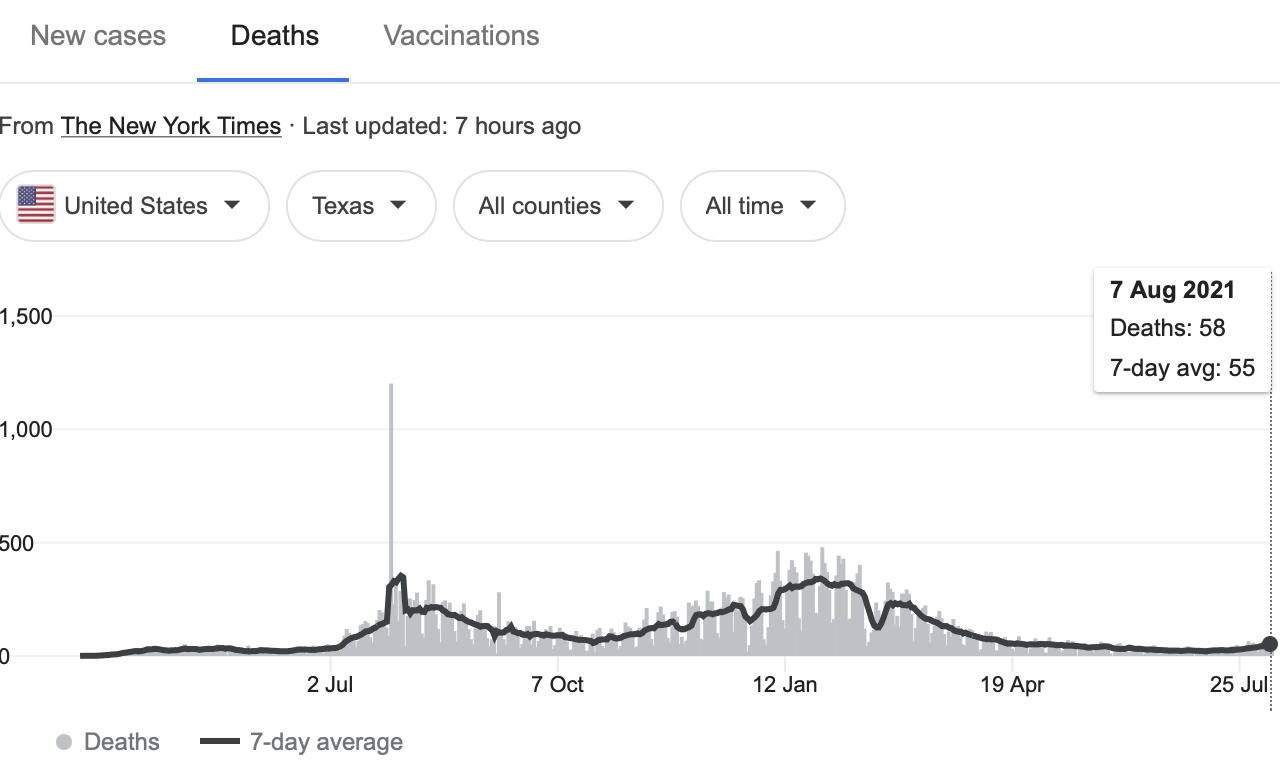The height and width of the screenshot is (778, 1280).
Task: Click the arrow beside All time
Action: 808,206
